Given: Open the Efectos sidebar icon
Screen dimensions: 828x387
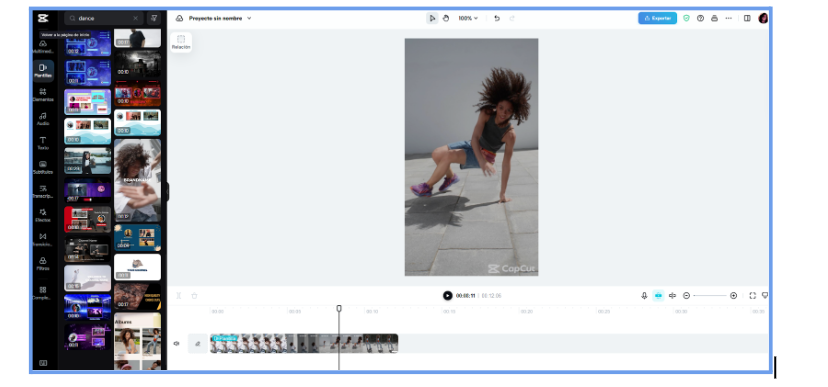Looking at the screenshot, I should click(x=43, y=215).
